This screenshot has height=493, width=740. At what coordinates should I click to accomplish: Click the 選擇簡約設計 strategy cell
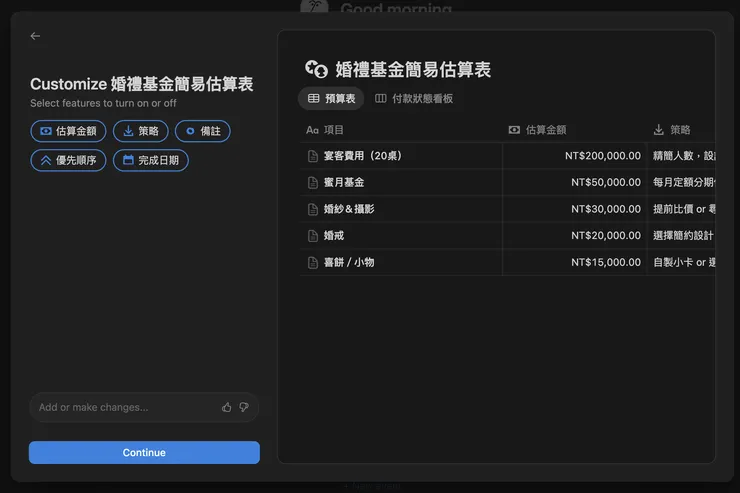click(x=681, y=235)
